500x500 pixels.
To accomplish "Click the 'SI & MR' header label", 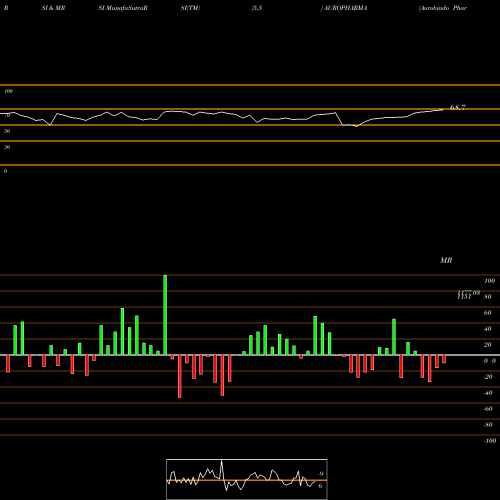I will [x=53, y=8].
